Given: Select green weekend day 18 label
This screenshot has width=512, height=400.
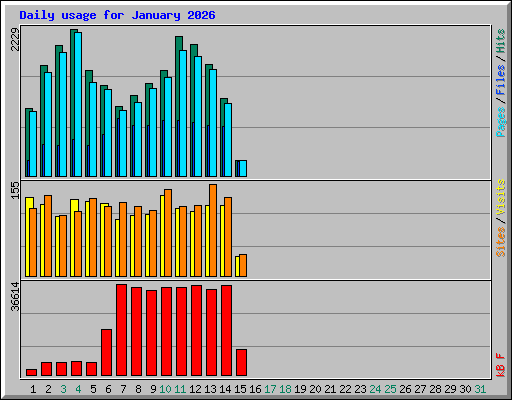Looking at the screenshot, I should tap(285, 389).
